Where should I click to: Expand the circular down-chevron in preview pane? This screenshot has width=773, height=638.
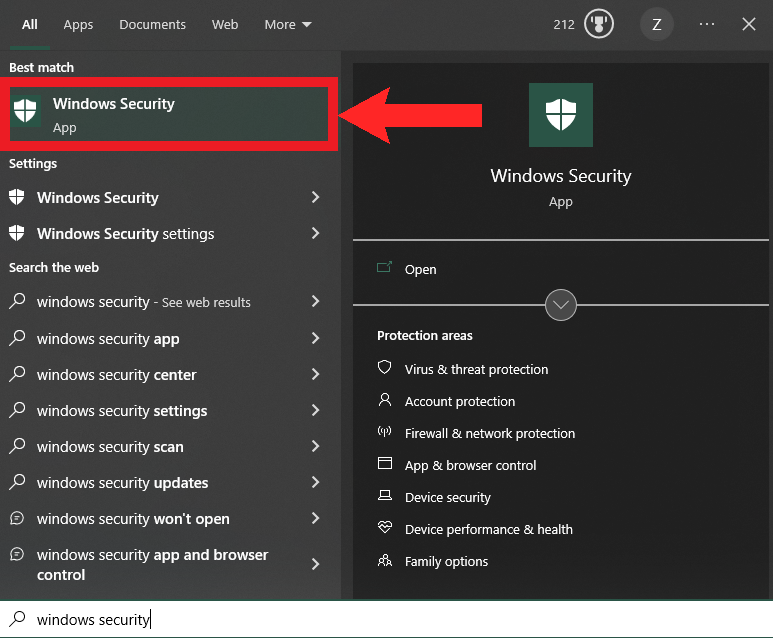(561, 305)
